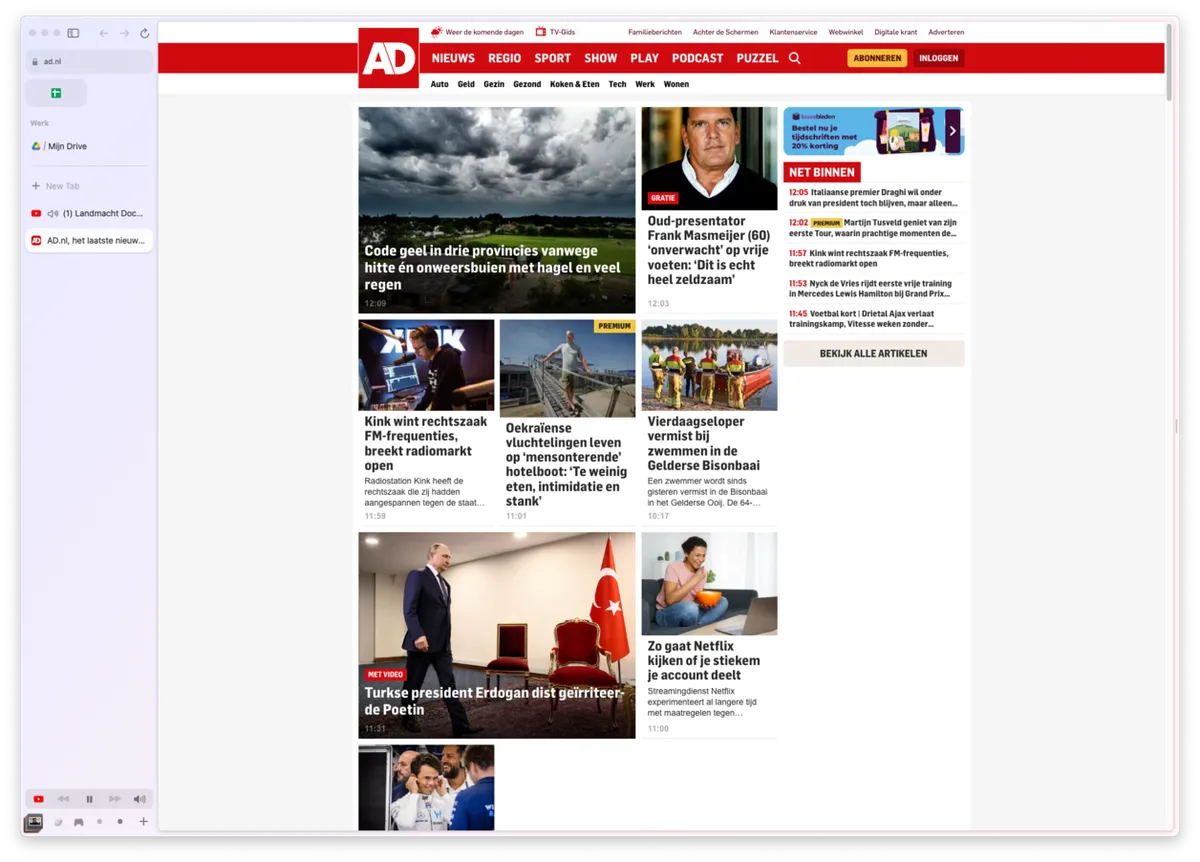The width and height of the screenshot is (1200, 862).
Task: Open the Voetbal kort Ajax headline
Action: click(874, 319)
